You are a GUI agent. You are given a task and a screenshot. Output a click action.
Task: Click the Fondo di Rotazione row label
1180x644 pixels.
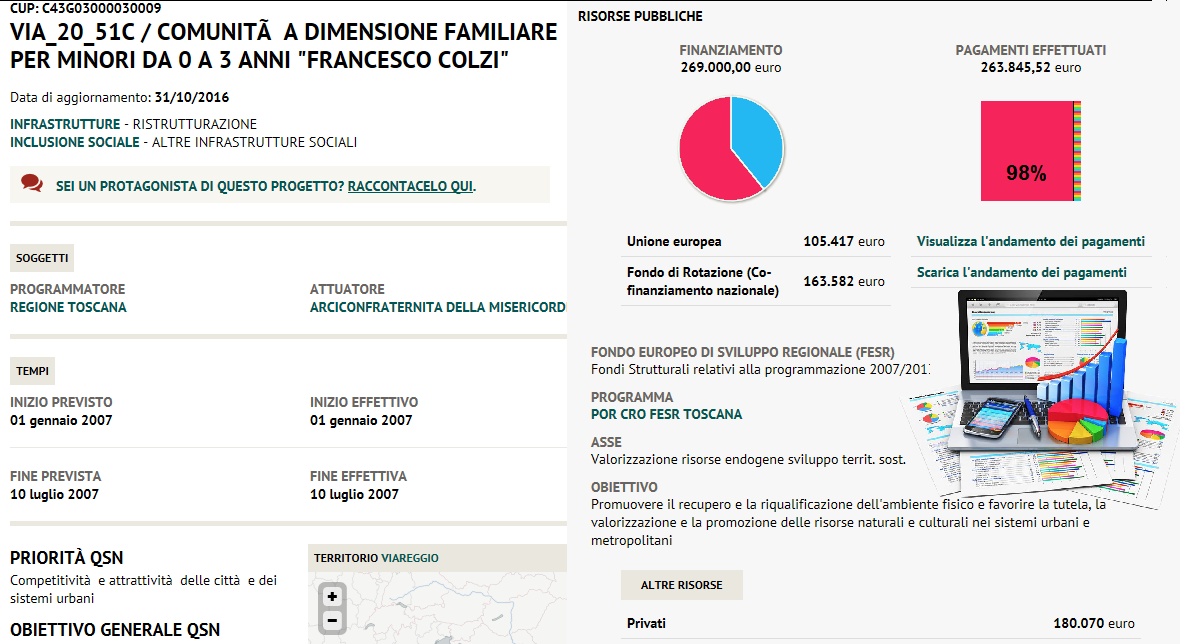click(x=703, y=281)
